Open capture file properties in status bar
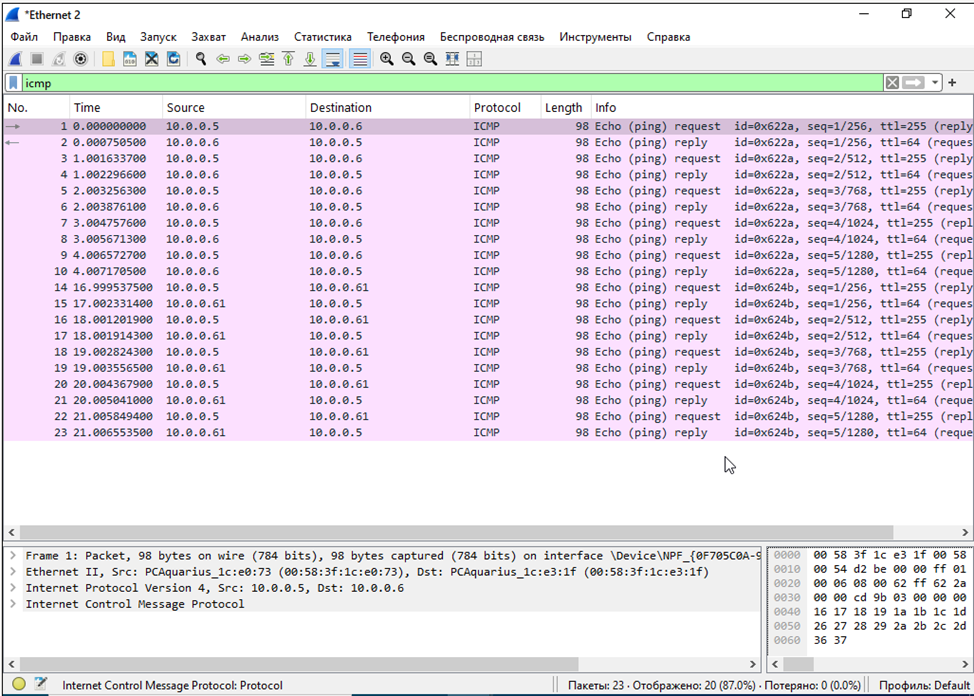The image size is (974, 696). [x=41, y=684]
